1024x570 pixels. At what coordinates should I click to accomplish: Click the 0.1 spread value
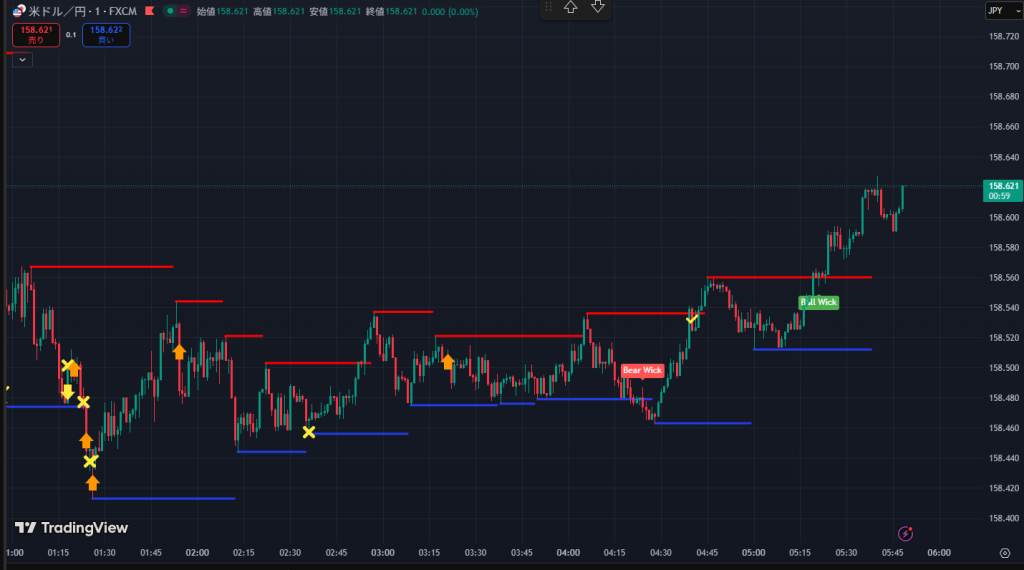point(70,35)
